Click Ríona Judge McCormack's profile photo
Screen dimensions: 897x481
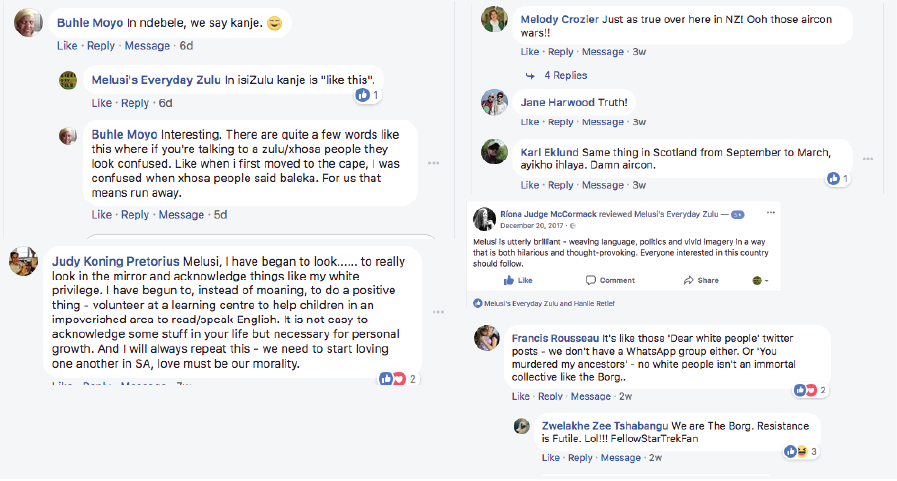(482, 217)
